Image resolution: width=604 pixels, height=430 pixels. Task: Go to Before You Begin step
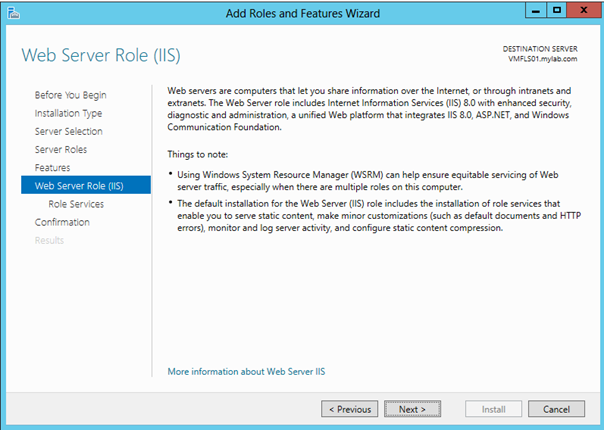pyautogui.click(x=70, y=95)
